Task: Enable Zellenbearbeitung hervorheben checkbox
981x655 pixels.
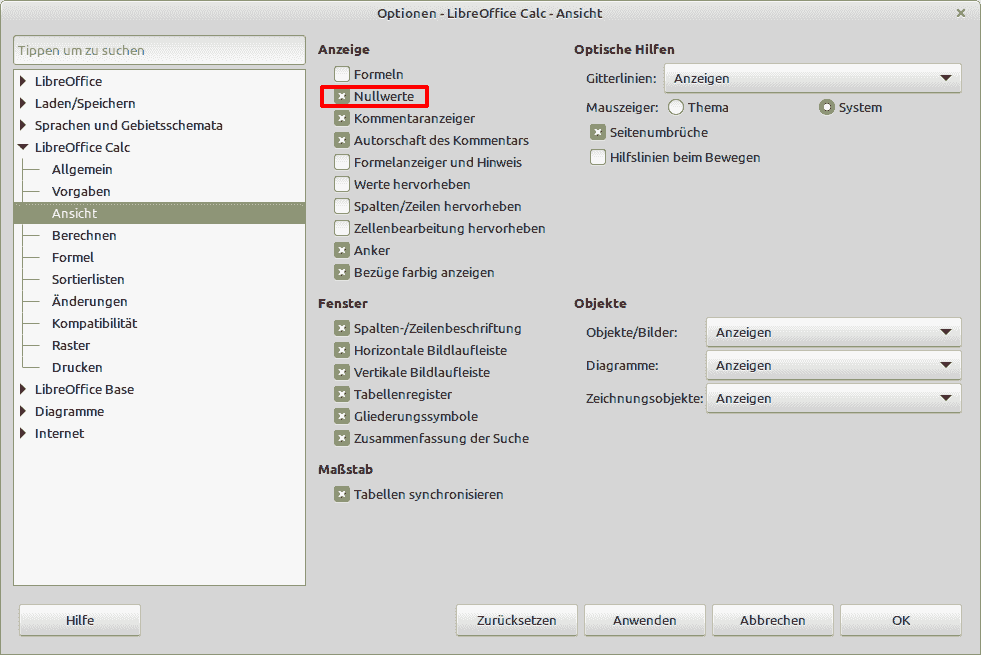Action: coord(342,228)
